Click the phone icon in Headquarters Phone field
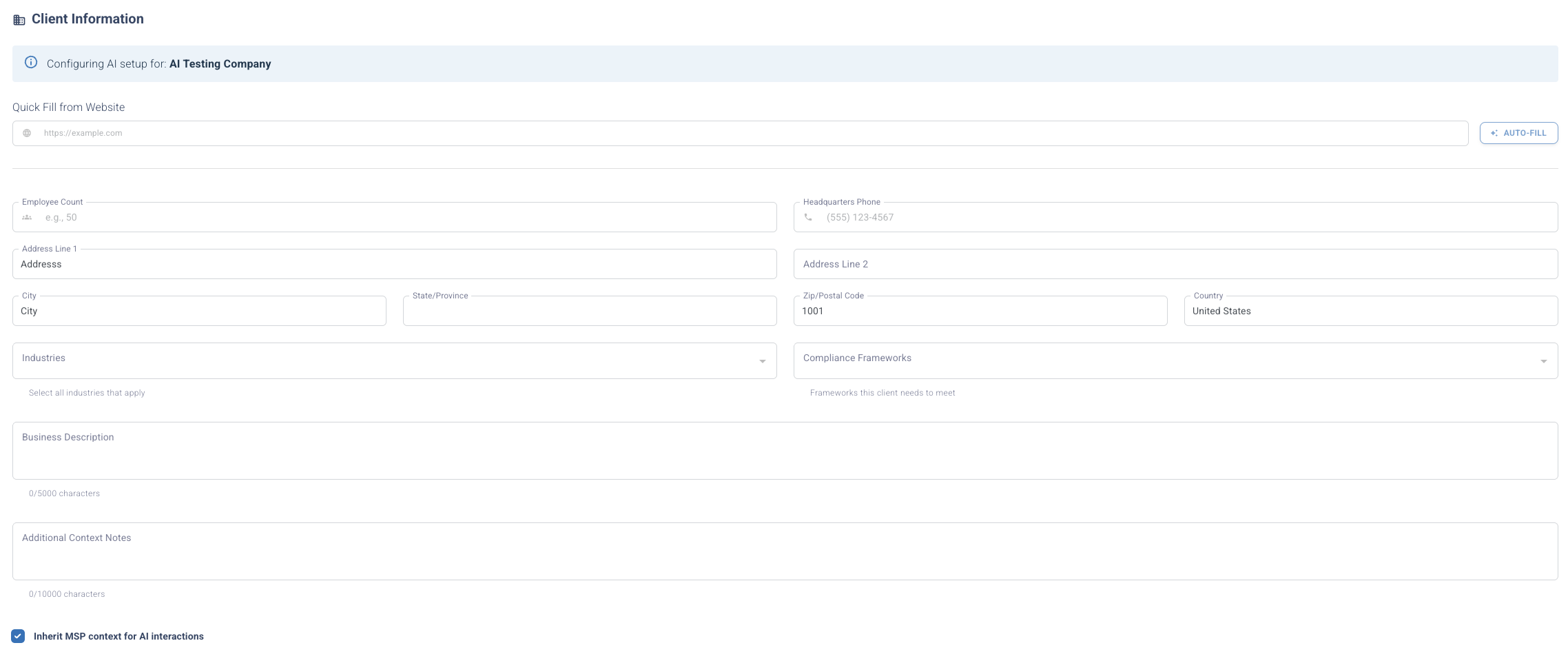The image size is (1568, 663). click(x=809, y=217)
